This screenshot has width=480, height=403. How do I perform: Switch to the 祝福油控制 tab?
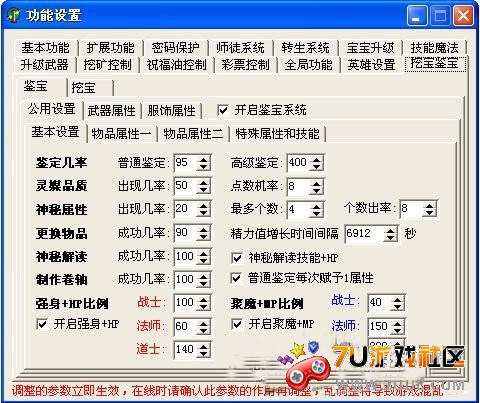[177, 64]
